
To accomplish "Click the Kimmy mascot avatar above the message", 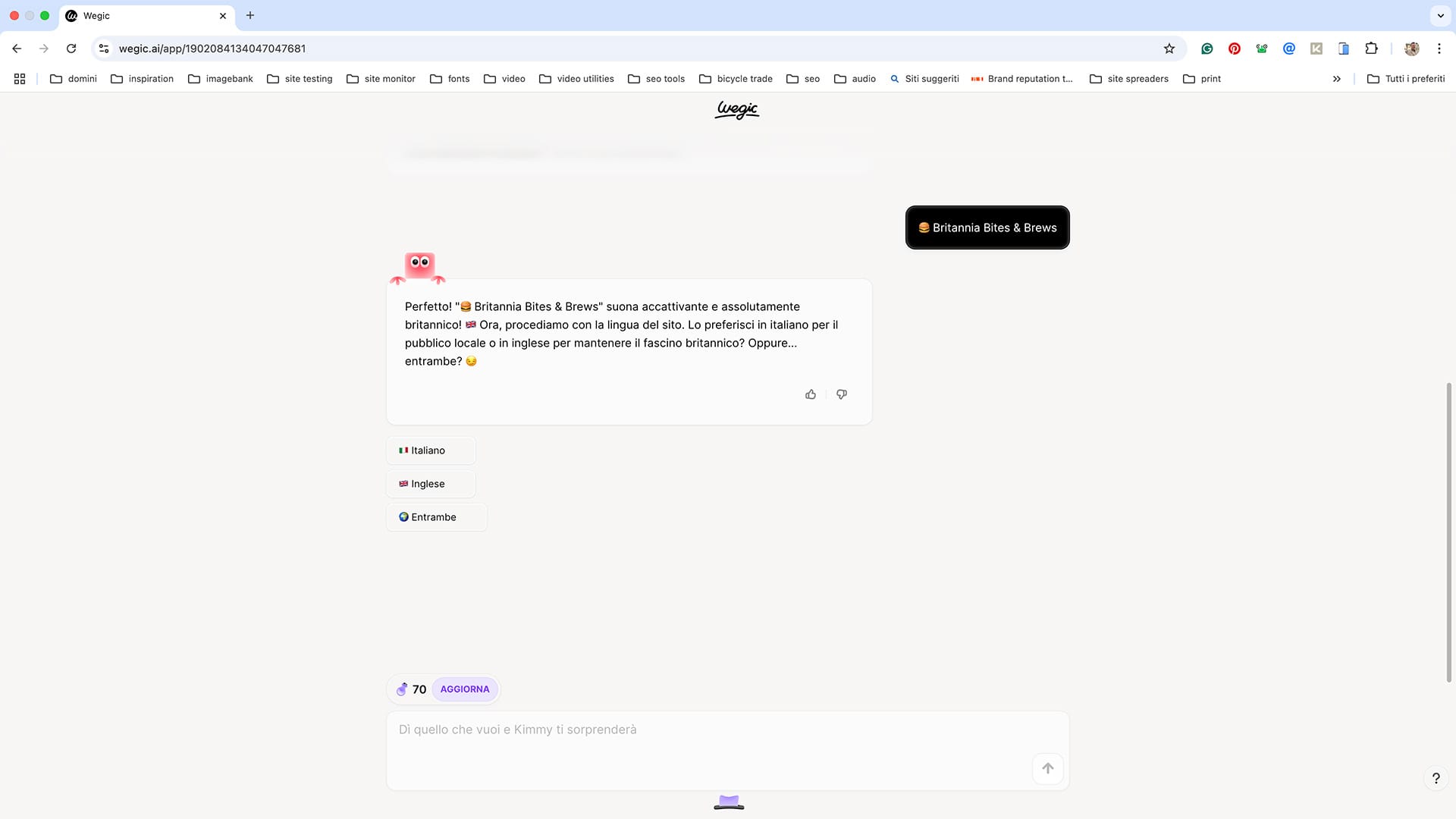I will [418, 265].
